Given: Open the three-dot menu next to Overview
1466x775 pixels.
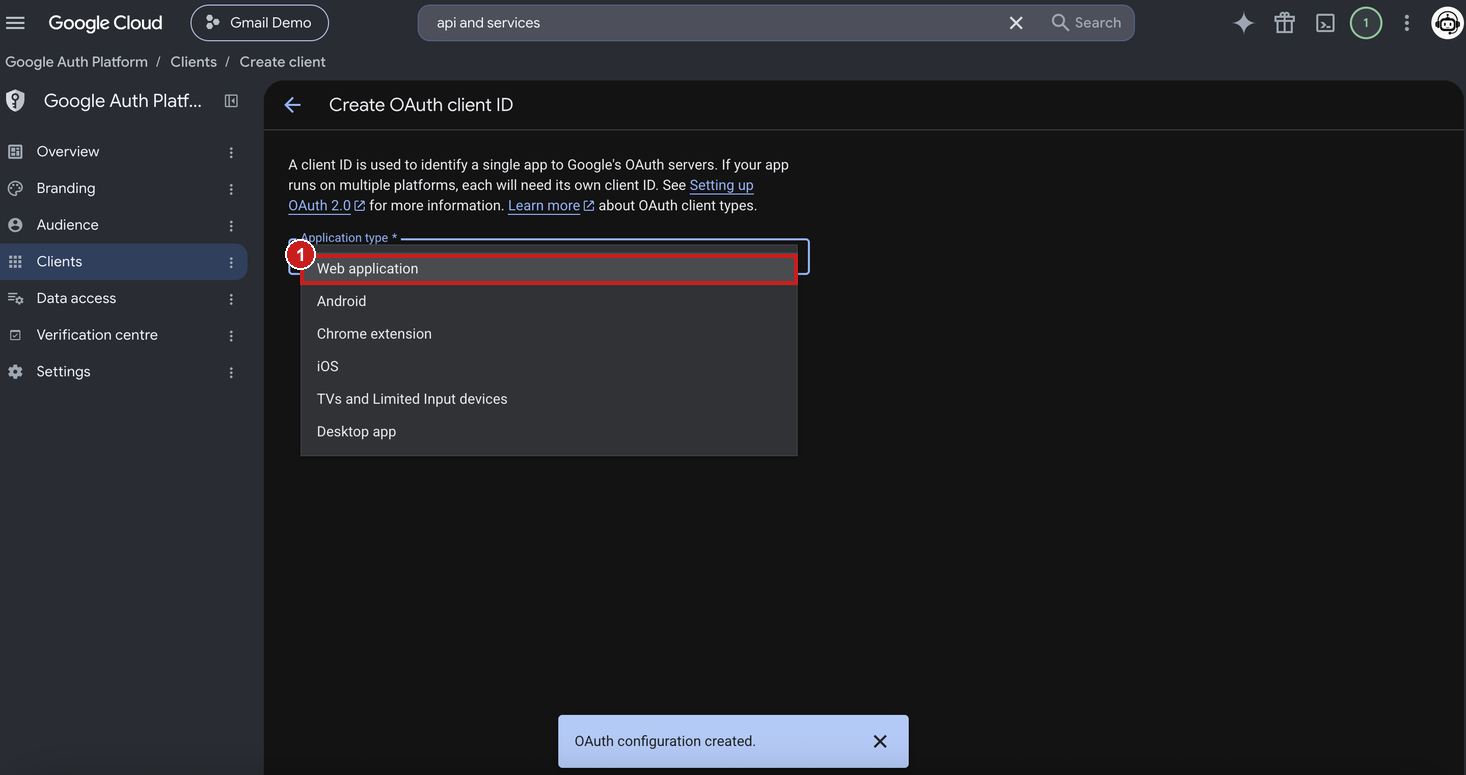Looking at the screenshot, I should (231, 153).
